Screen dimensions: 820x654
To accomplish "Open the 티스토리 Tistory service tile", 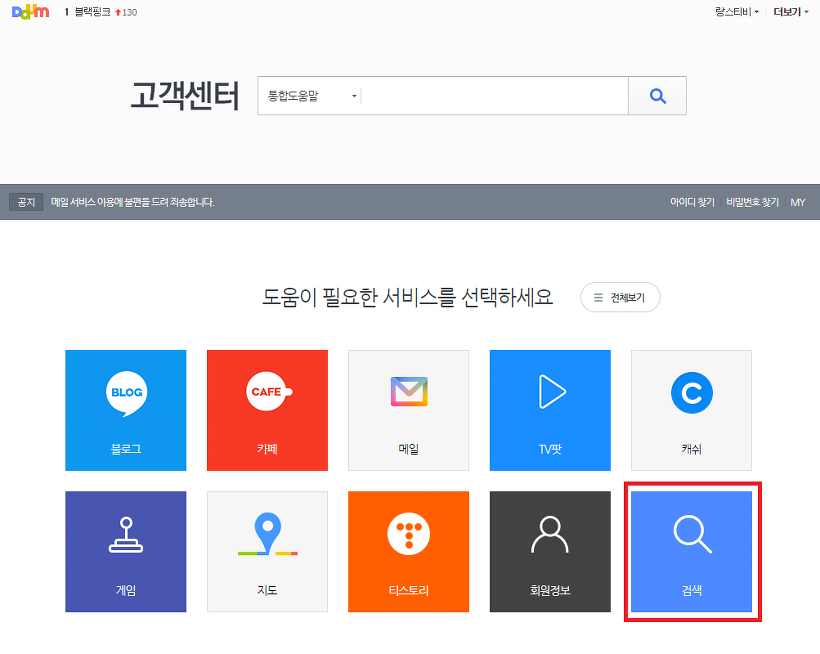I will tap(408, 552).
